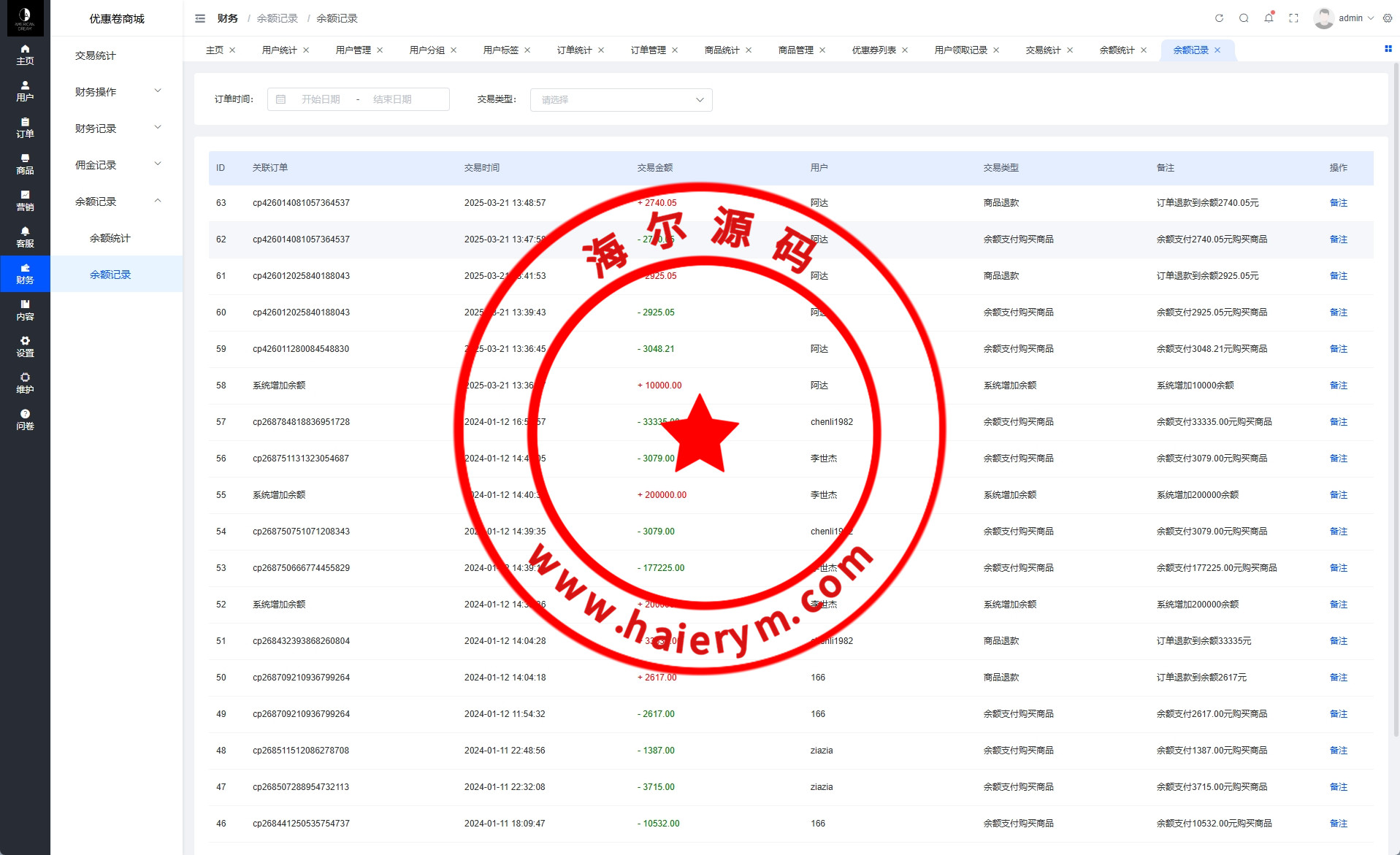Close the 用户标签 tab

coord(527,50)
